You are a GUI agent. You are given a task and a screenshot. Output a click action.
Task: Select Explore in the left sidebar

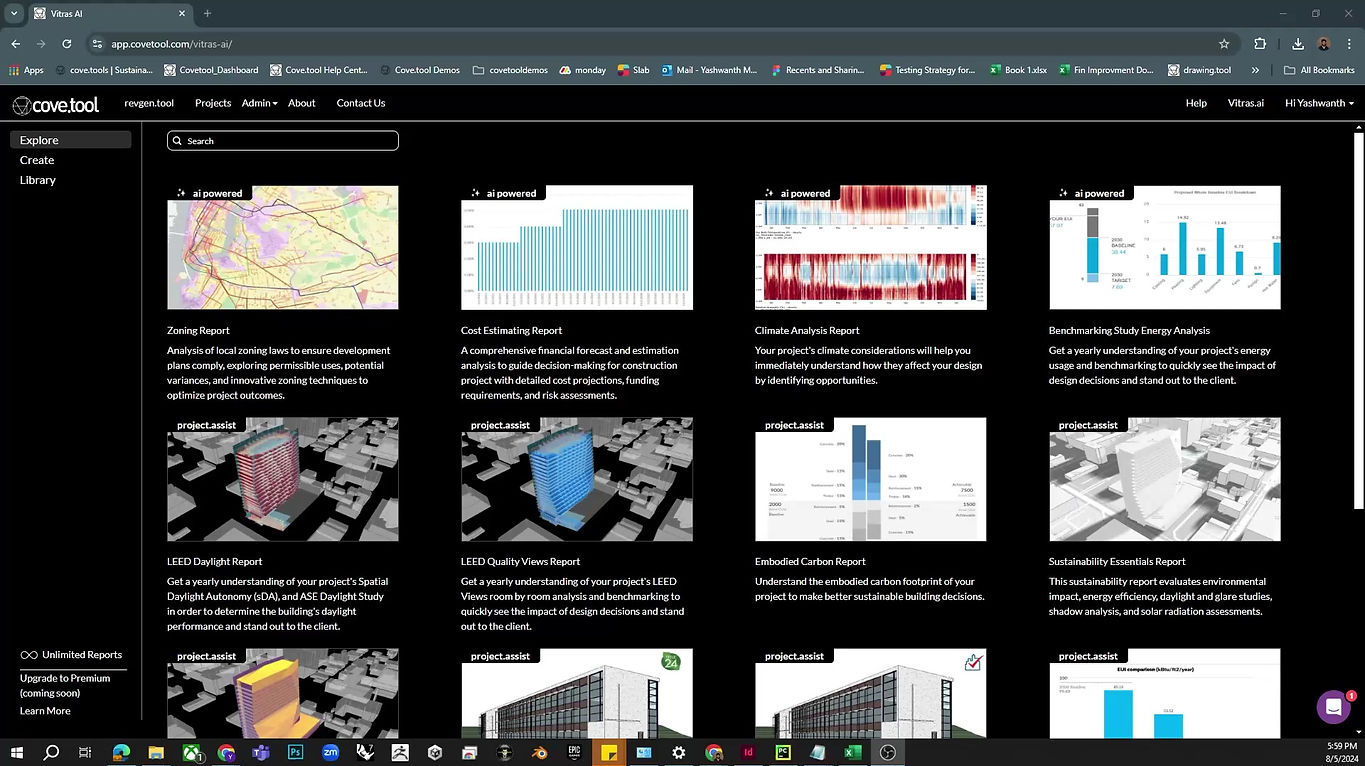70,140
